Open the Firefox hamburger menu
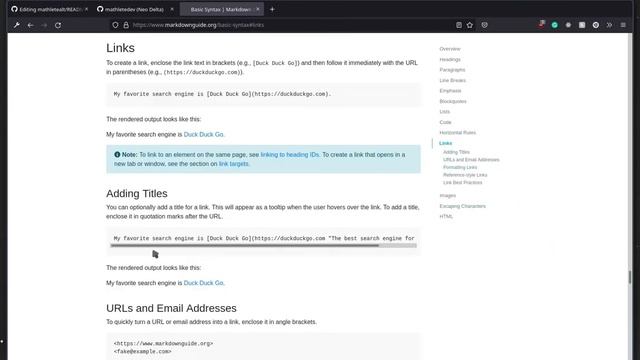The image size is (640, 360). (623, 25)
